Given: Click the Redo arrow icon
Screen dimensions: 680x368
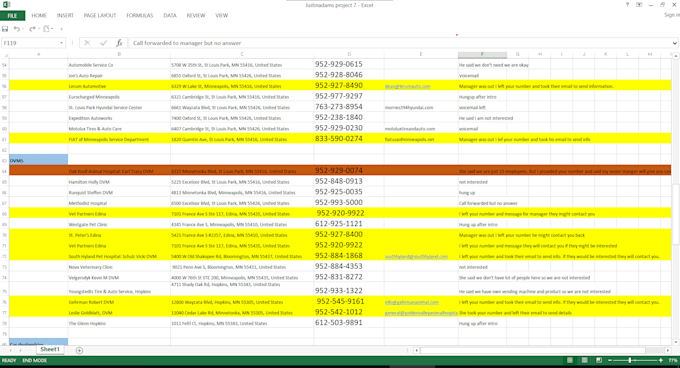Looking at the screenshot, I should 32,29.
